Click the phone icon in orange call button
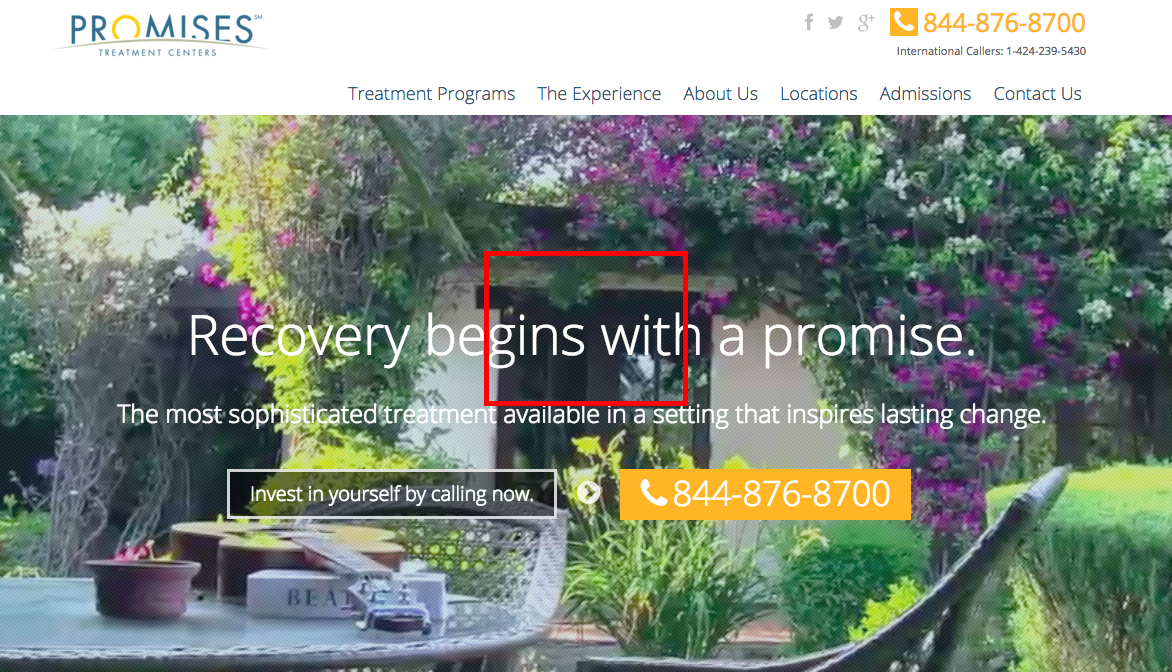Screen dimensions: 1172x672 point(653,493)
